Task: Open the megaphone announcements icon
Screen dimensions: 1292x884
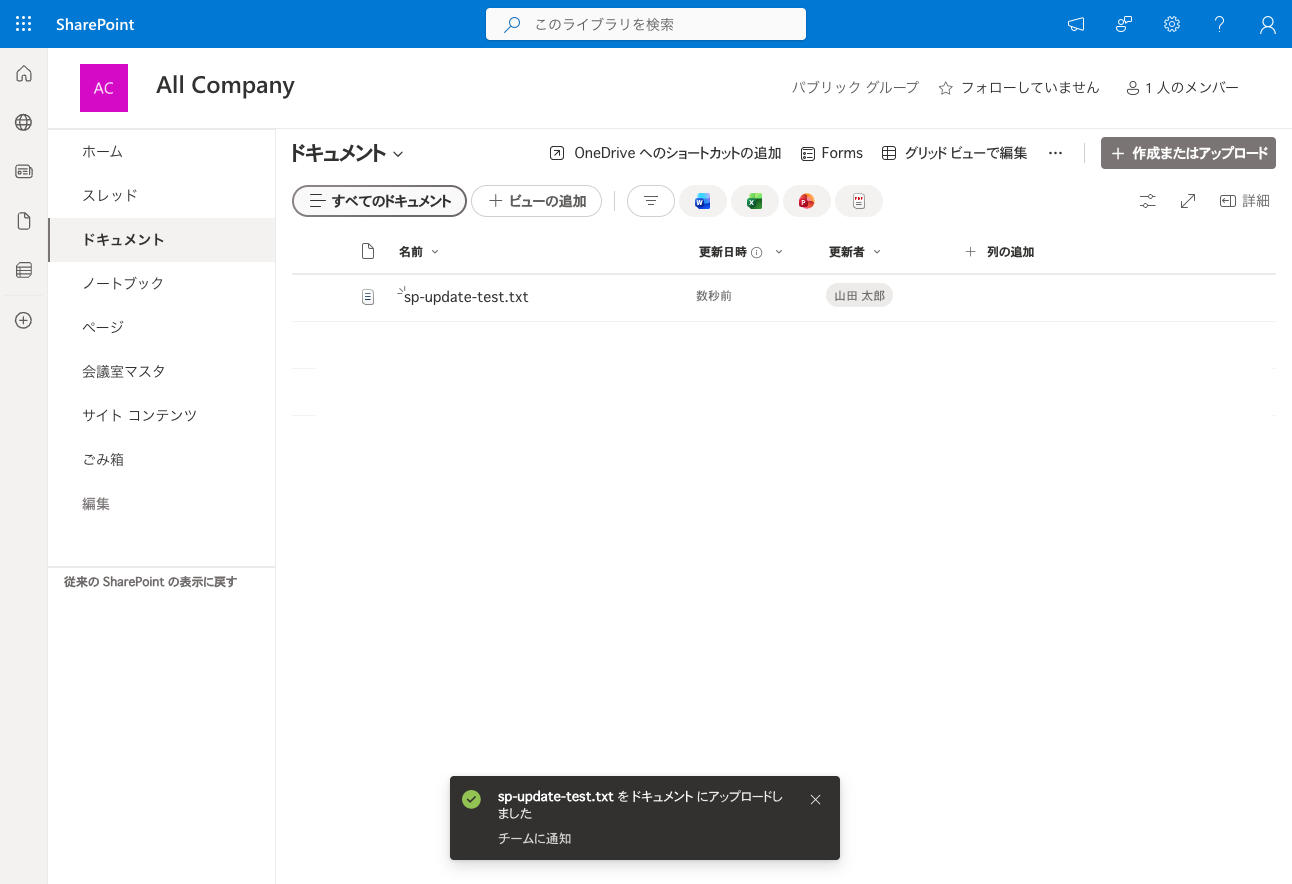Action: tap(1076, 24)
